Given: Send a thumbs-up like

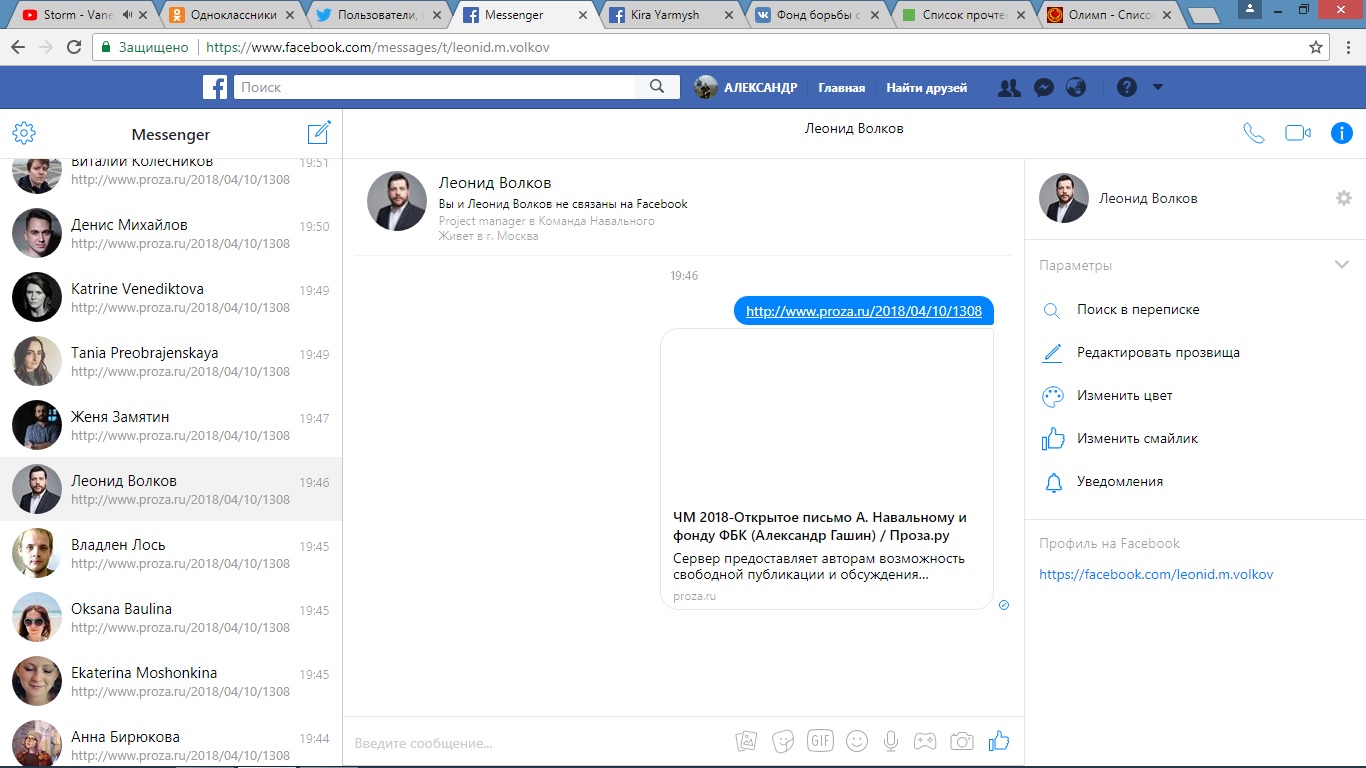Looking at the screenshot, I should click(x=998, y=741).
